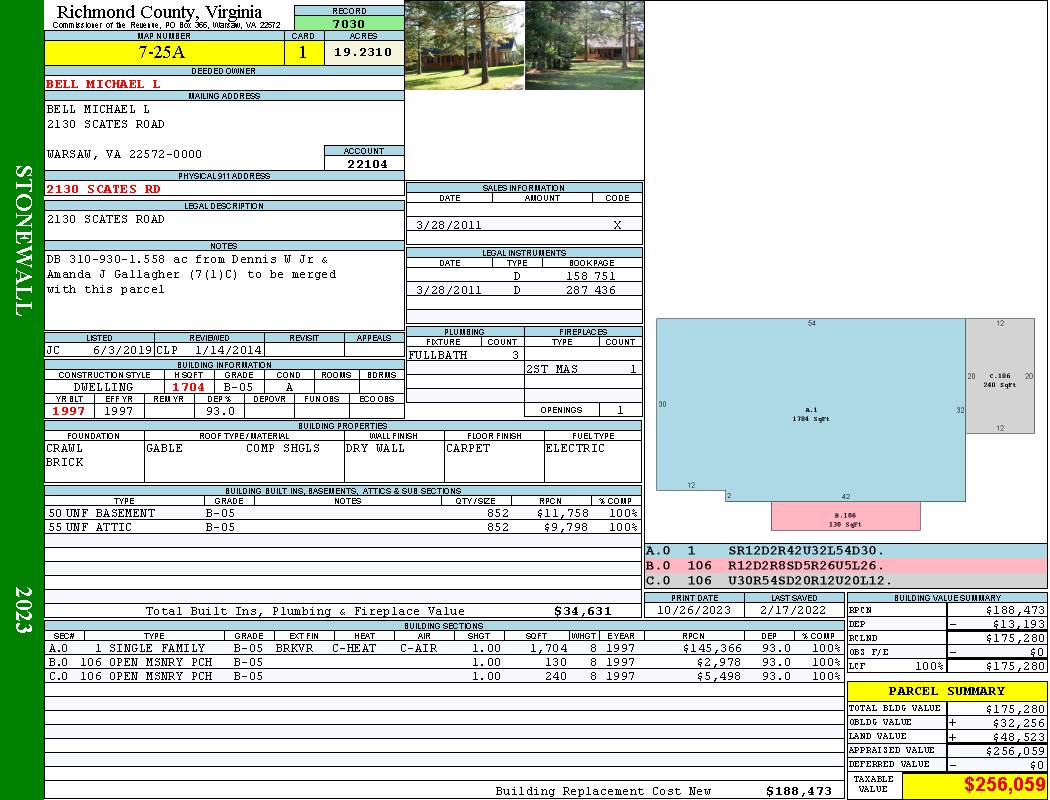
Task: Click LAND VALUE $48,523
Action: pyautogui.click(x=1019, y=737)
